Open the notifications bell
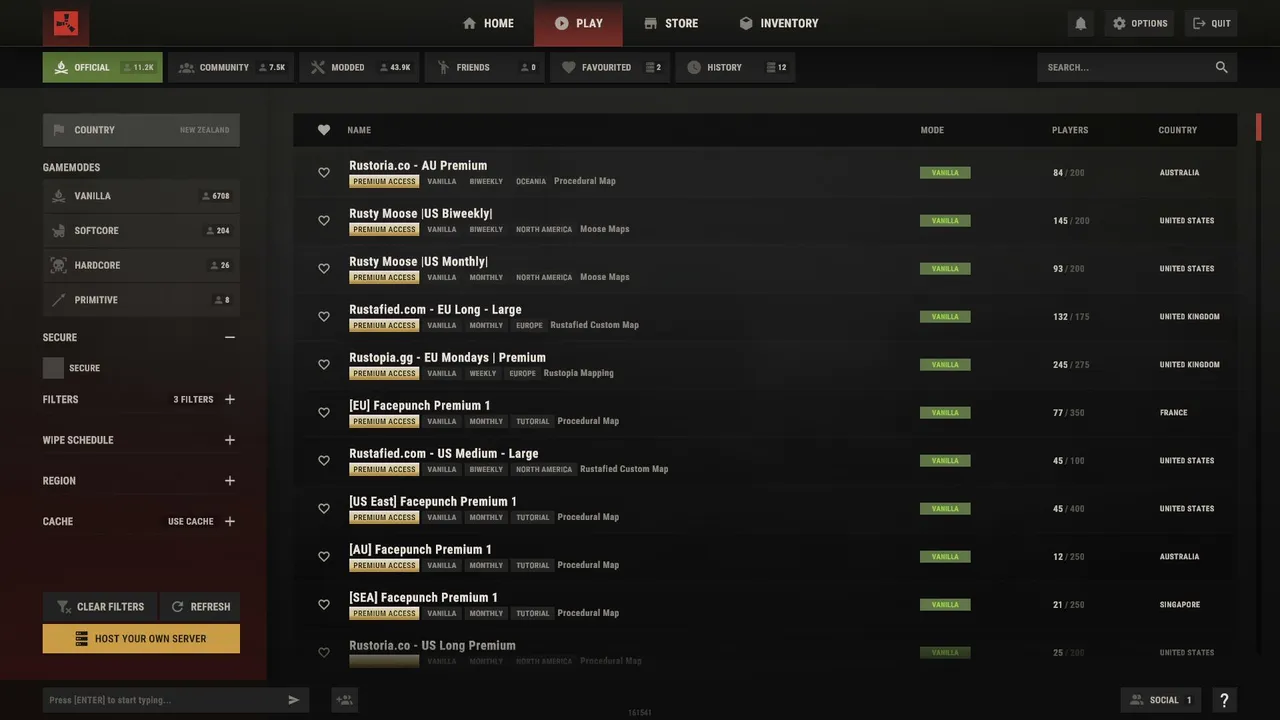1280x720 pixels. point(1080,23)
